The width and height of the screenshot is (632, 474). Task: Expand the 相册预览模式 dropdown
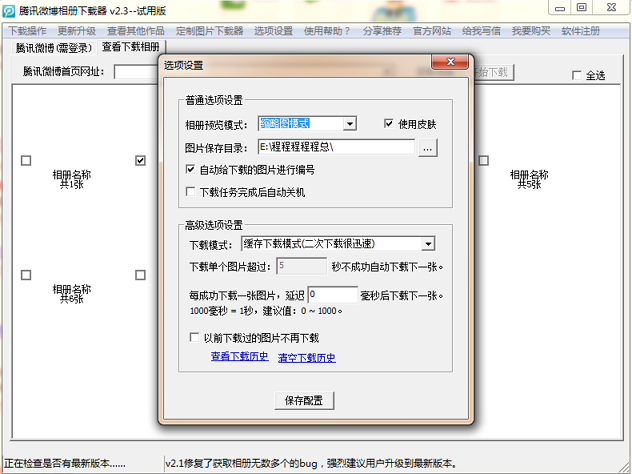(x=350, y=123)
